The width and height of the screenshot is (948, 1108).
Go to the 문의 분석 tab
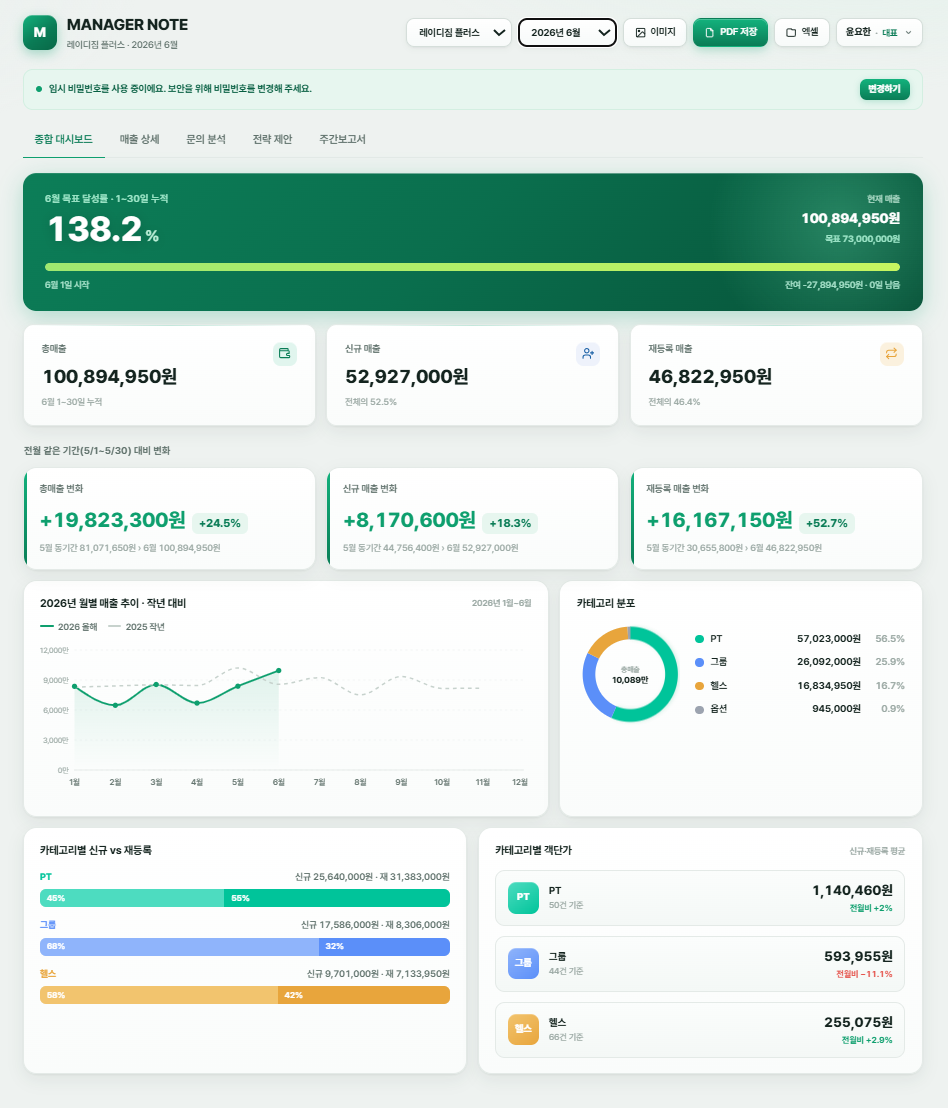(206, 139)
